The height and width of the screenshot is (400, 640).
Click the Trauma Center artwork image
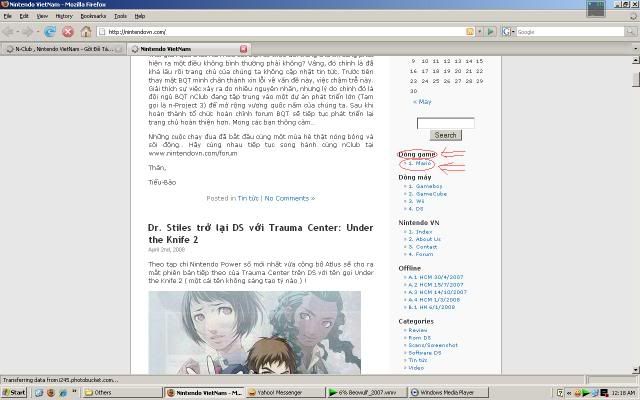point(254,333)
